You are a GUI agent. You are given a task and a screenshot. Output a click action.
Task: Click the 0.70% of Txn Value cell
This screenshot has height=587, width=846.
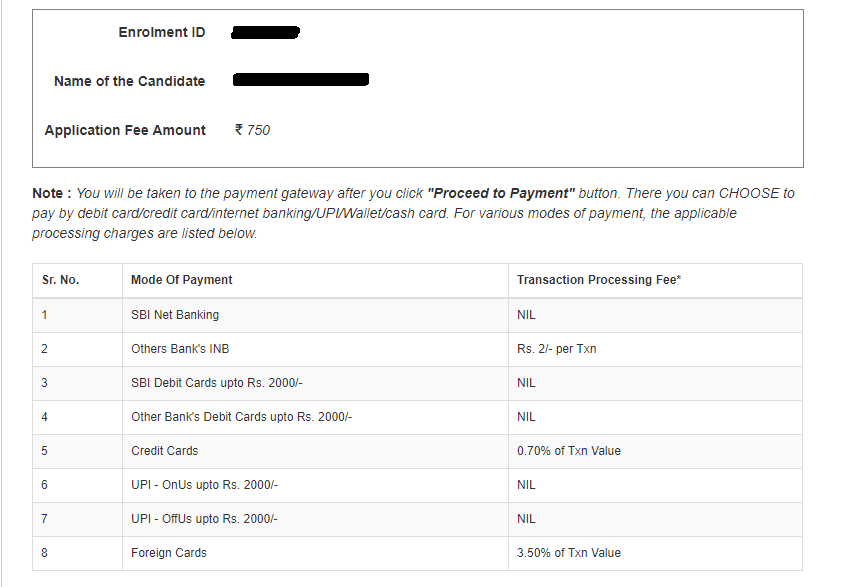(x=568, y=451)
